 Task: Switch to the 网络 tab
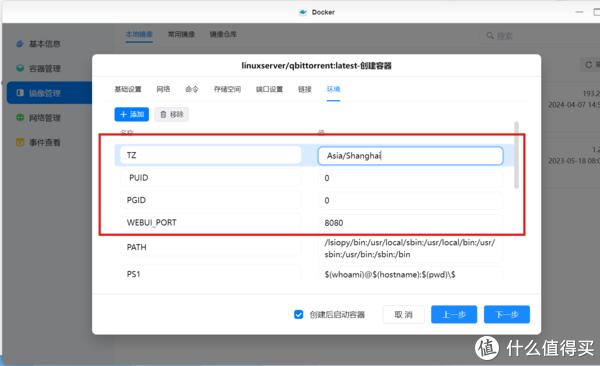pos(163,89)
